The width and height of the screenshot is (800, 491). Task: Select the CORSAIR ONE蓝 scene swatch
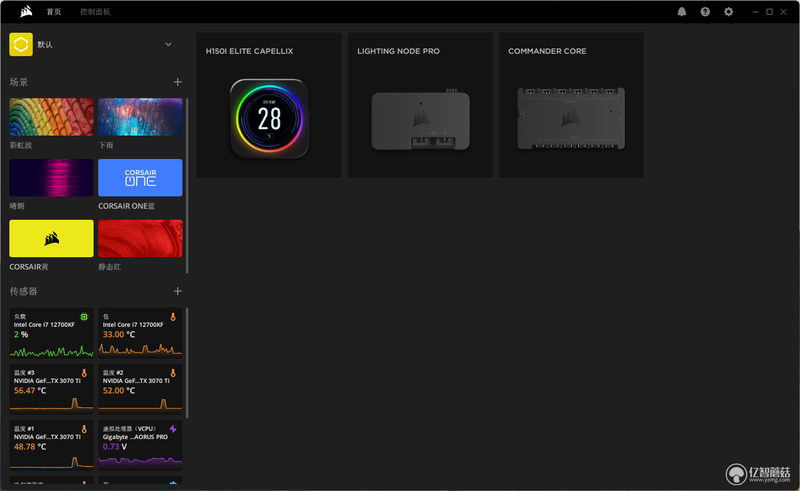point(140,178)
